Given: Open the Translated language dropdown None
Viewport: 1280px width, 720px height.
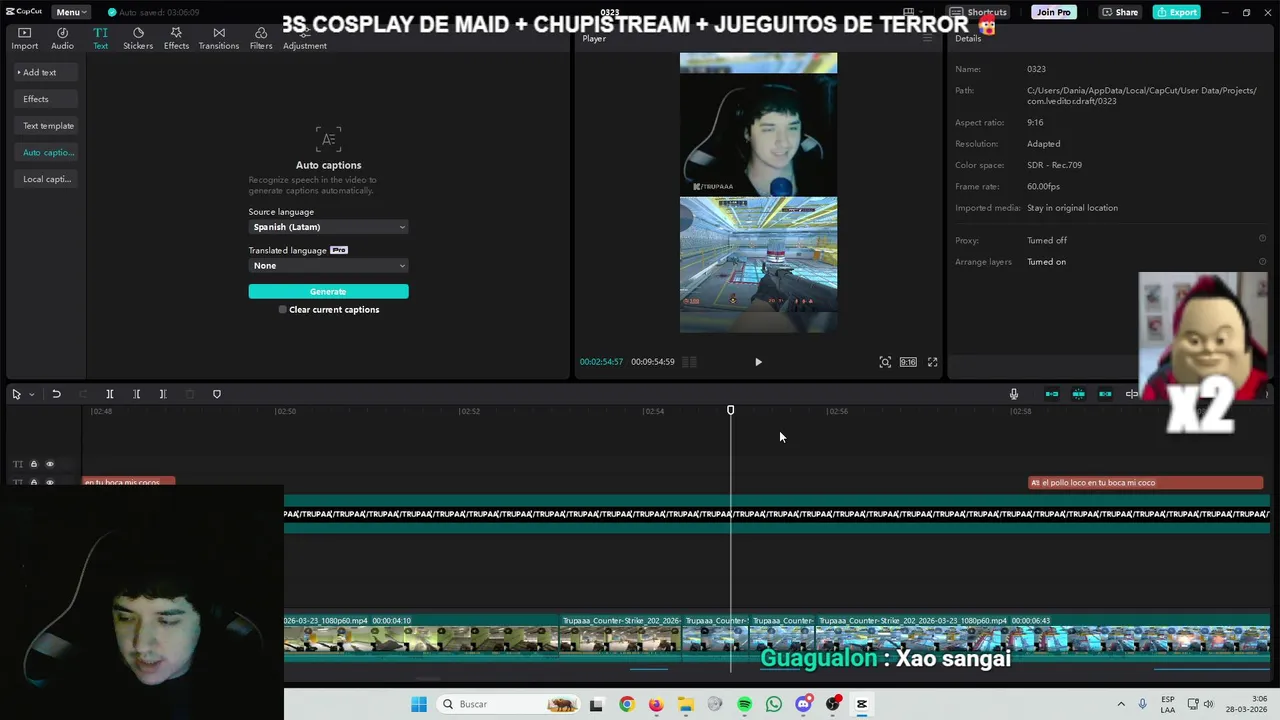Looking at the screenshot, I should click(328, 266).
